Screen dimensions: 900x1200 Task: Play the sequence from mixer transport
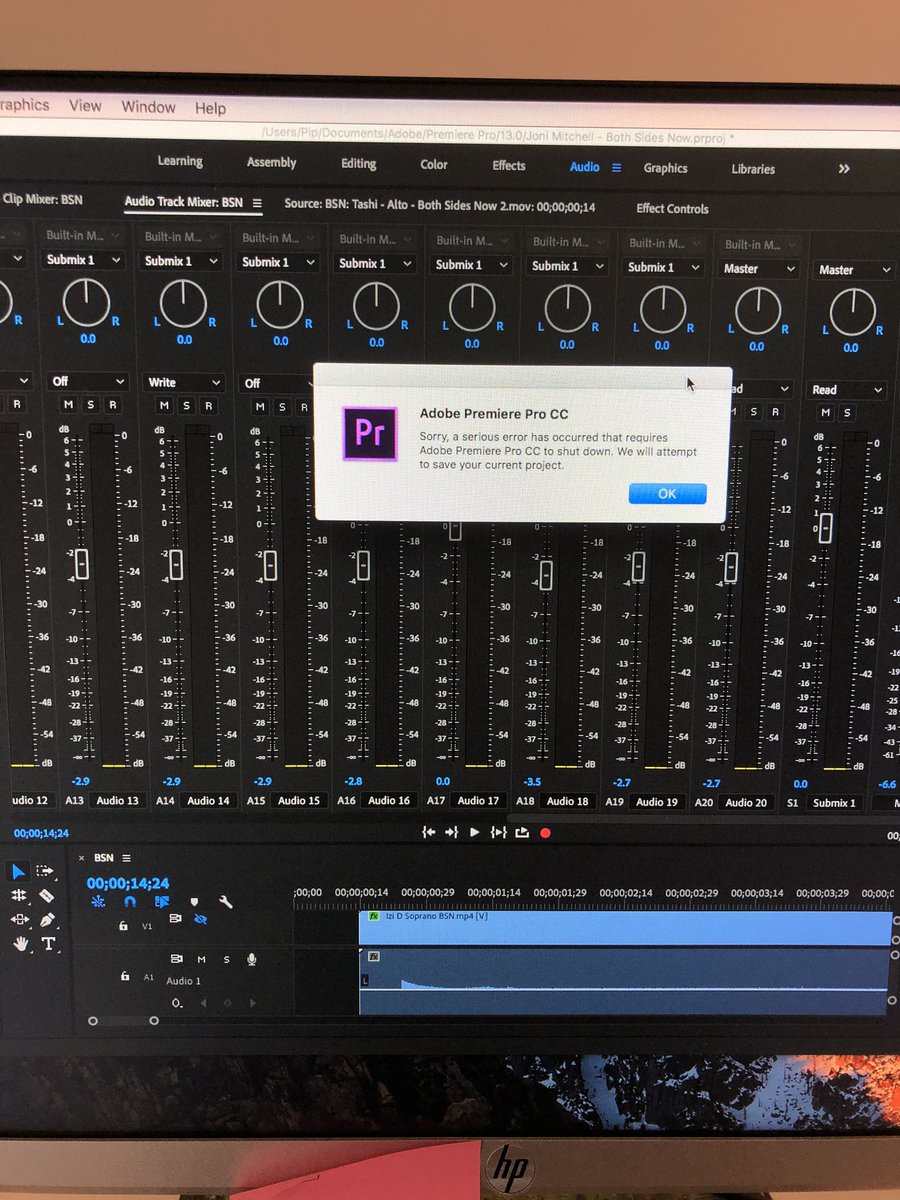coord(475,832)
